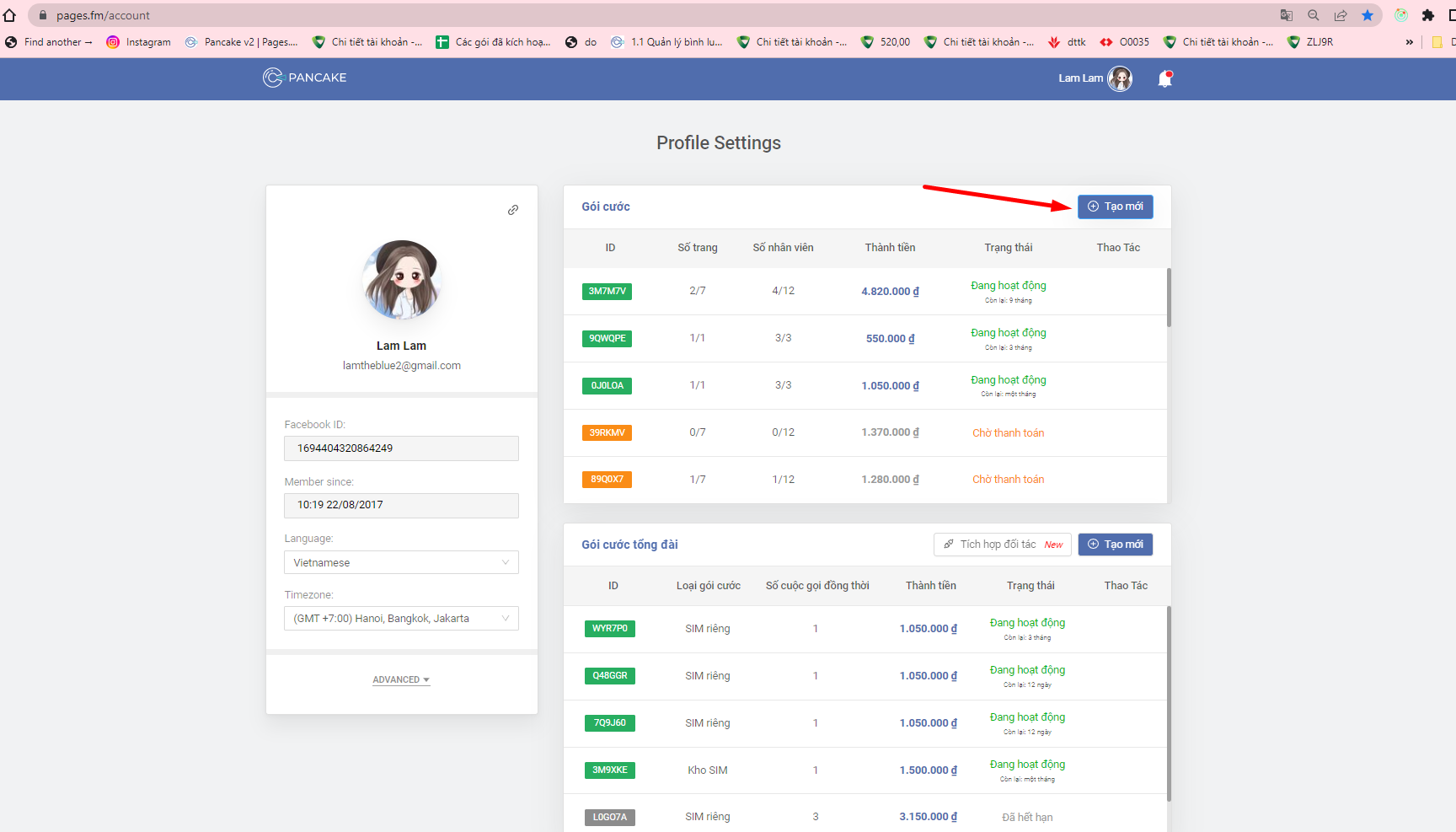Viewport: 1456px width, 832px height.
Task: Expand the ADVANCED section
Action: click(x=401, y=679)
